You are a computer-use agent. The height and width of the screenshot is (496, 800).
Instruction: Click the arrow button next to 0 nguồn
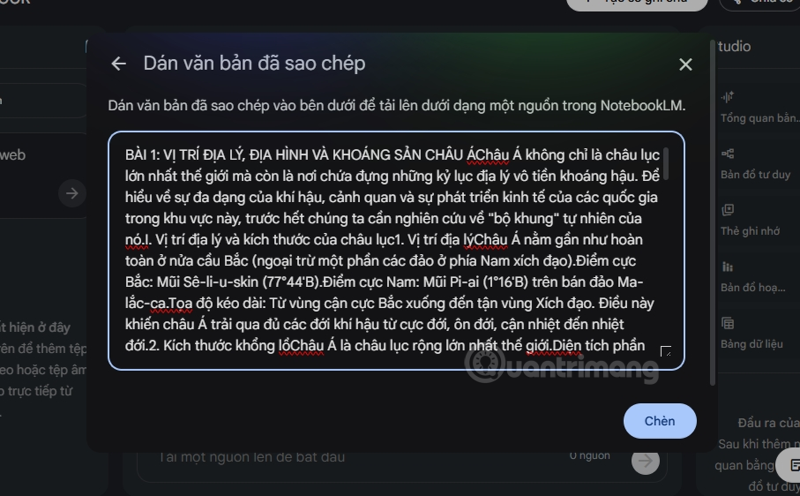tap(645, 461)
